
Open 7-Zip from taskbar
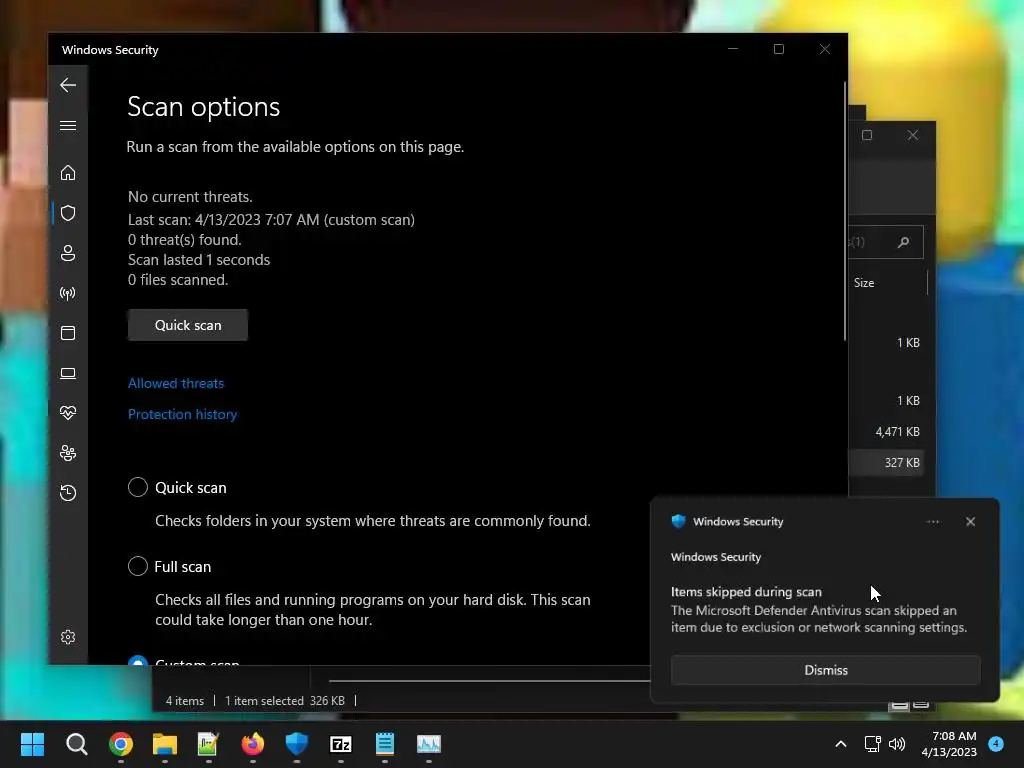pyautogui.click(x=341, y=744)
